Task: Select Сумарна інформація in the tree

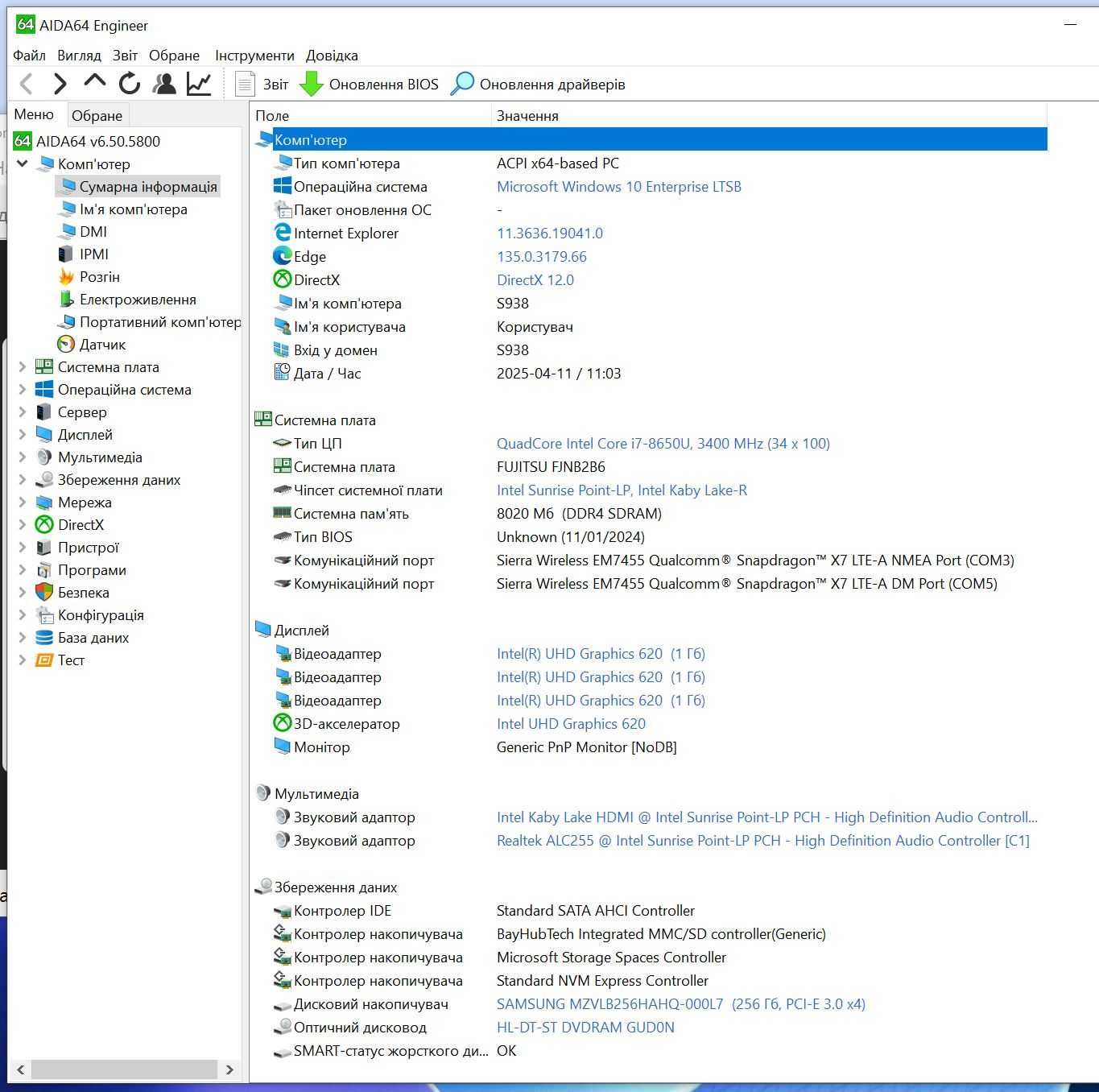Action: pos(138,186)
